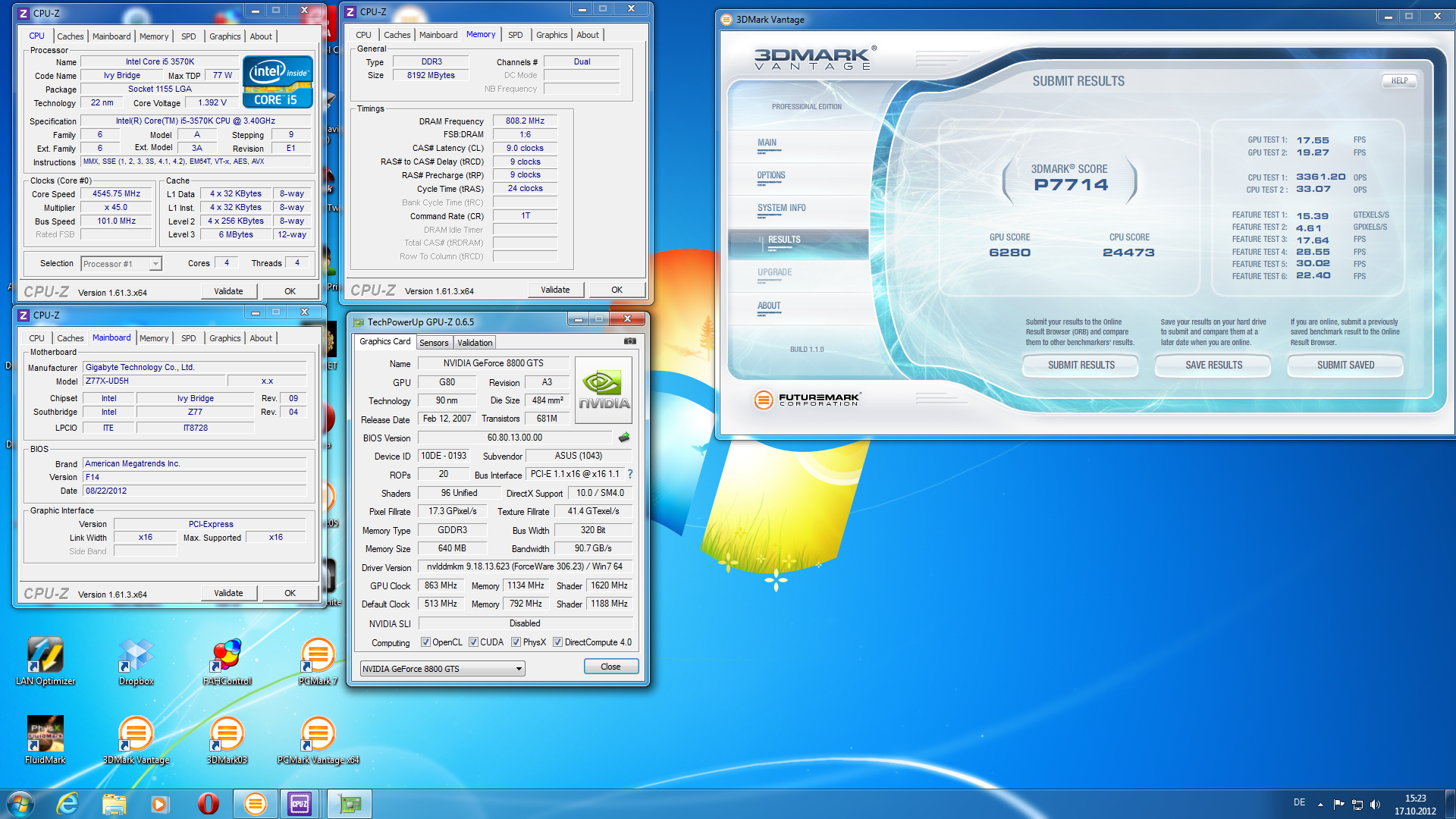Click Validate in the Memory CPU-Z window

click(x=555, y=290)
